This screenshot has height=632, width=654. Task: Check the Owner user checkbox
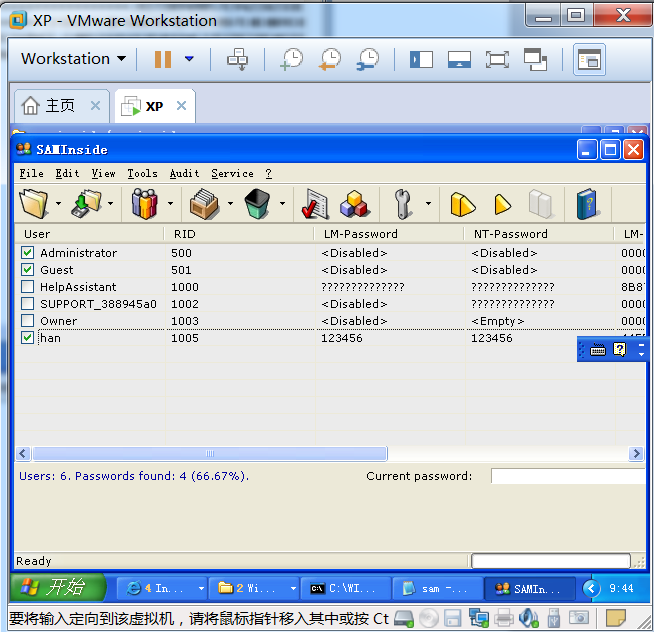point(28,320)
